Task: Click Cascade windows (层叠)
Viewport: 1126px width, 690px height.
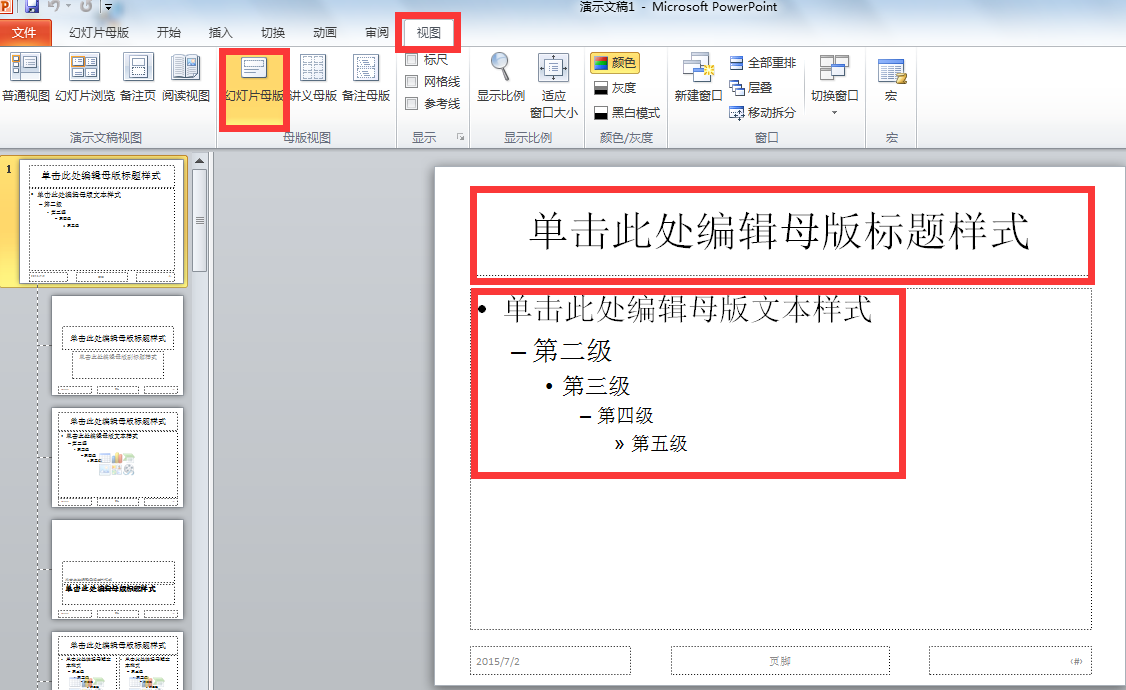Action: tap(751, 88)
